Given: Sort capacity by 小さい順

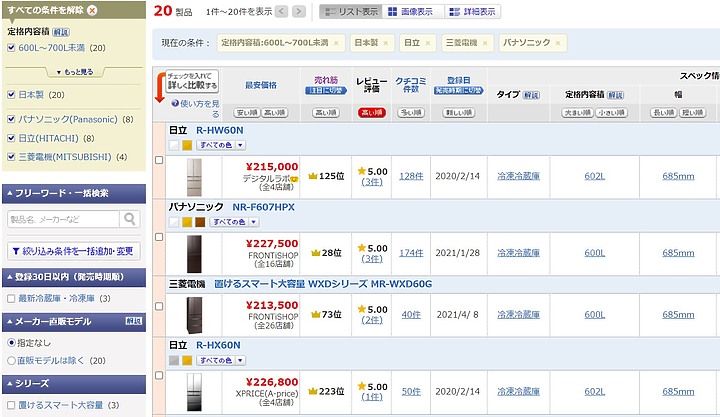Looking at the screenshot, I should [x=611, y=113].
